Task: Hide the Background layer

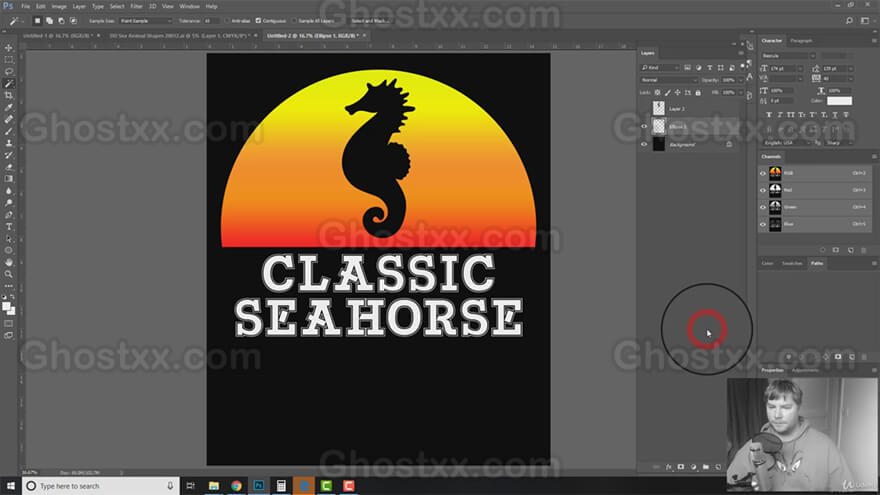Action: coord(644,144)
